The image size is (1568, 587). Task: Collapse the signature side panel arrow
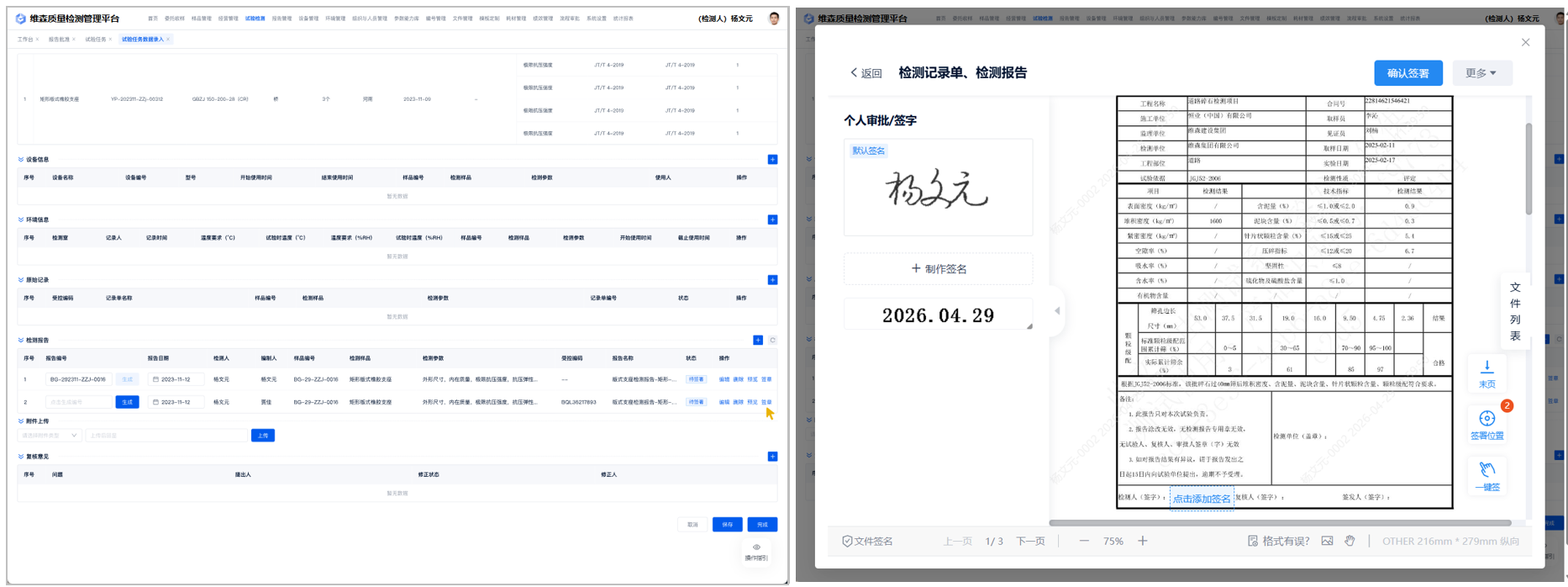(x=1056, y=311)
